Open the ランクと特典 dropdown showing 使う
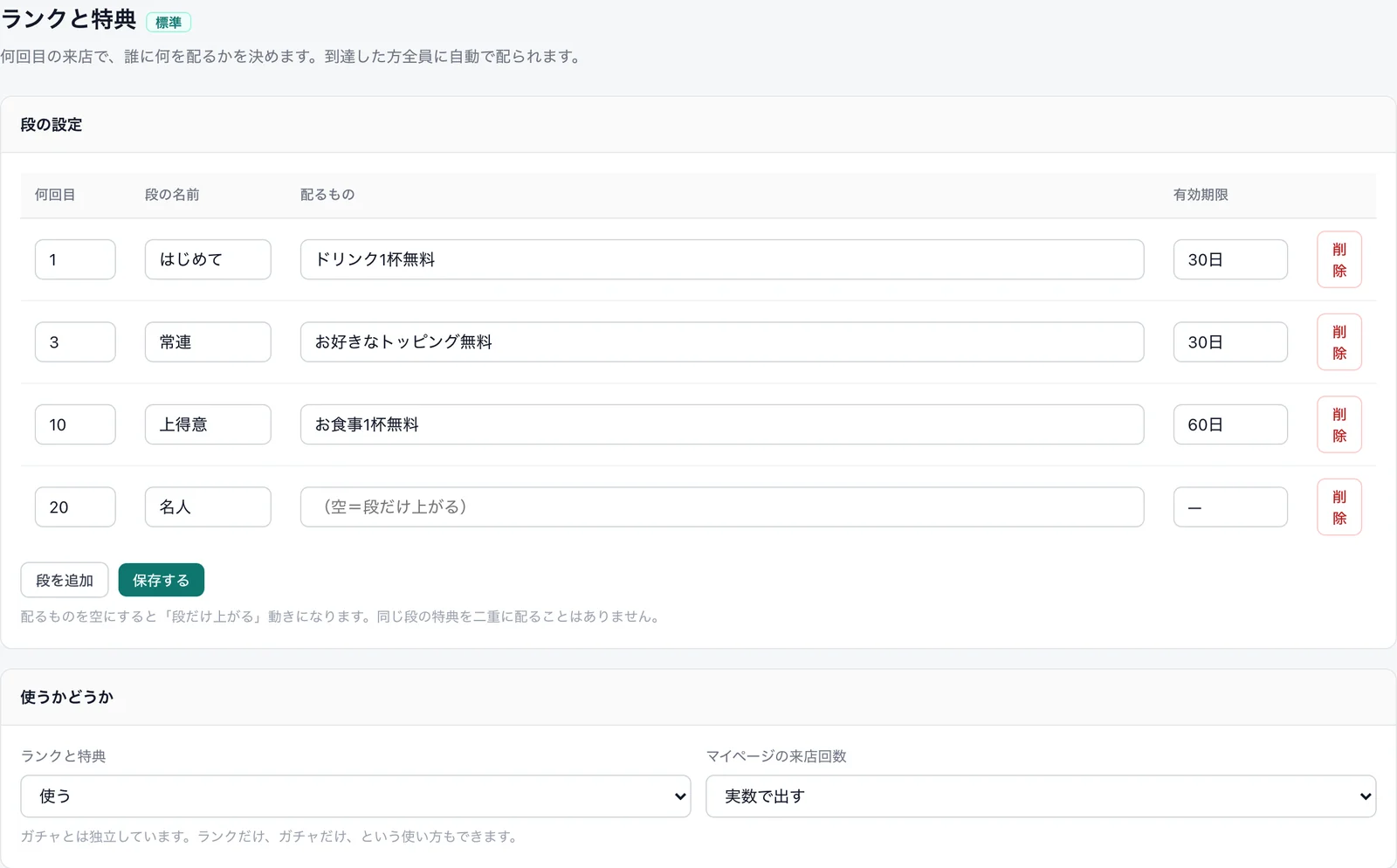Image resolution: width=1397 pixels, height=868 pixels. (356, 796)
